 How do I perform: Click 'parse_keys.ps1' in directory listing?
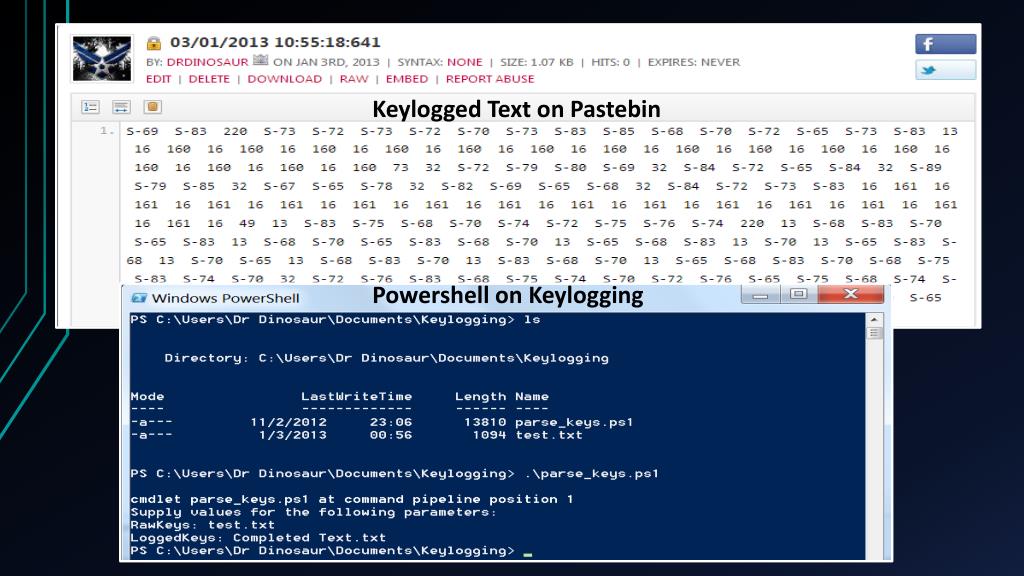[x=574, y=423]
